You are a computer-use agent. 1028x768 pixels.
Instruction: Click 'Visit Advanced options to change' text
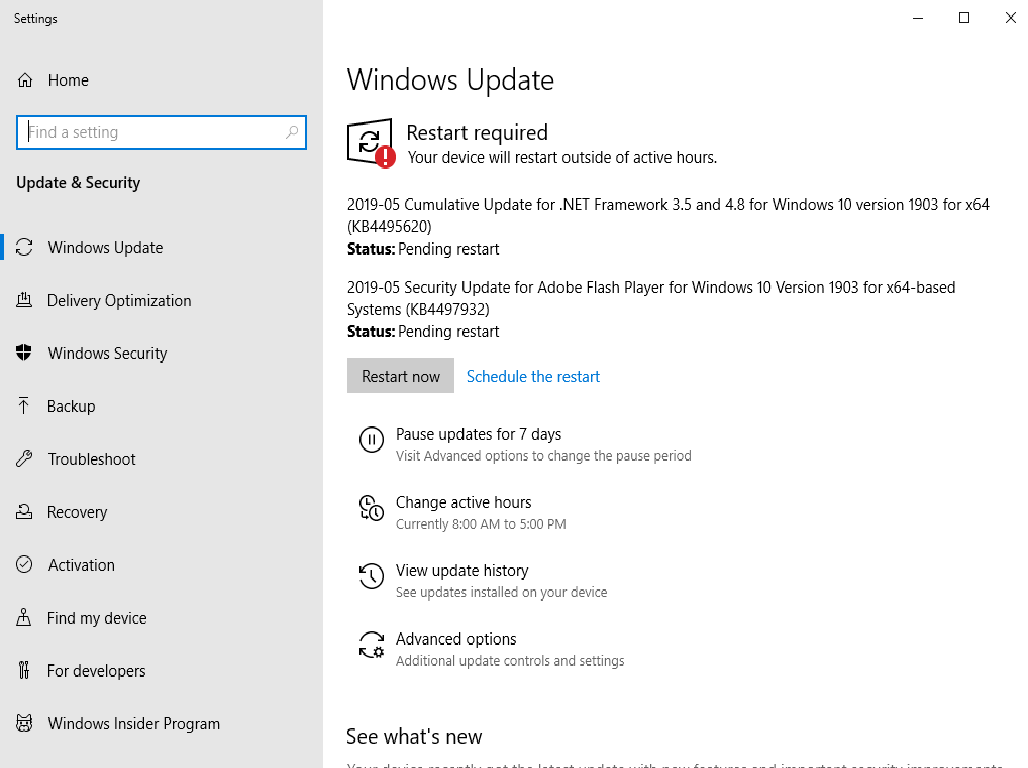(544, 456)
